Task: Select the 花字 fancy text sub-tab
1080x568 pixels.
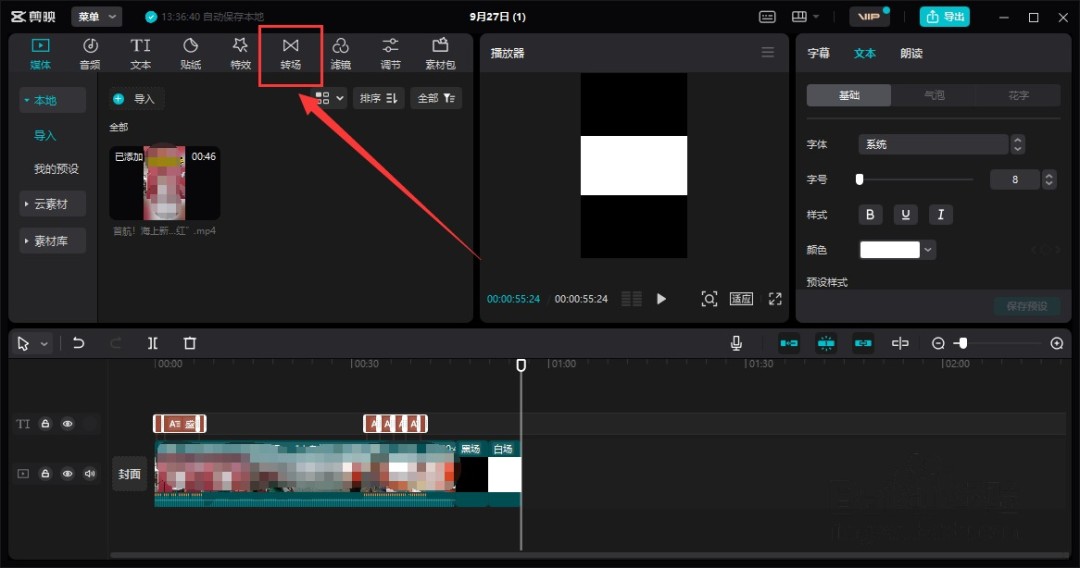Action: [1018, 95]
